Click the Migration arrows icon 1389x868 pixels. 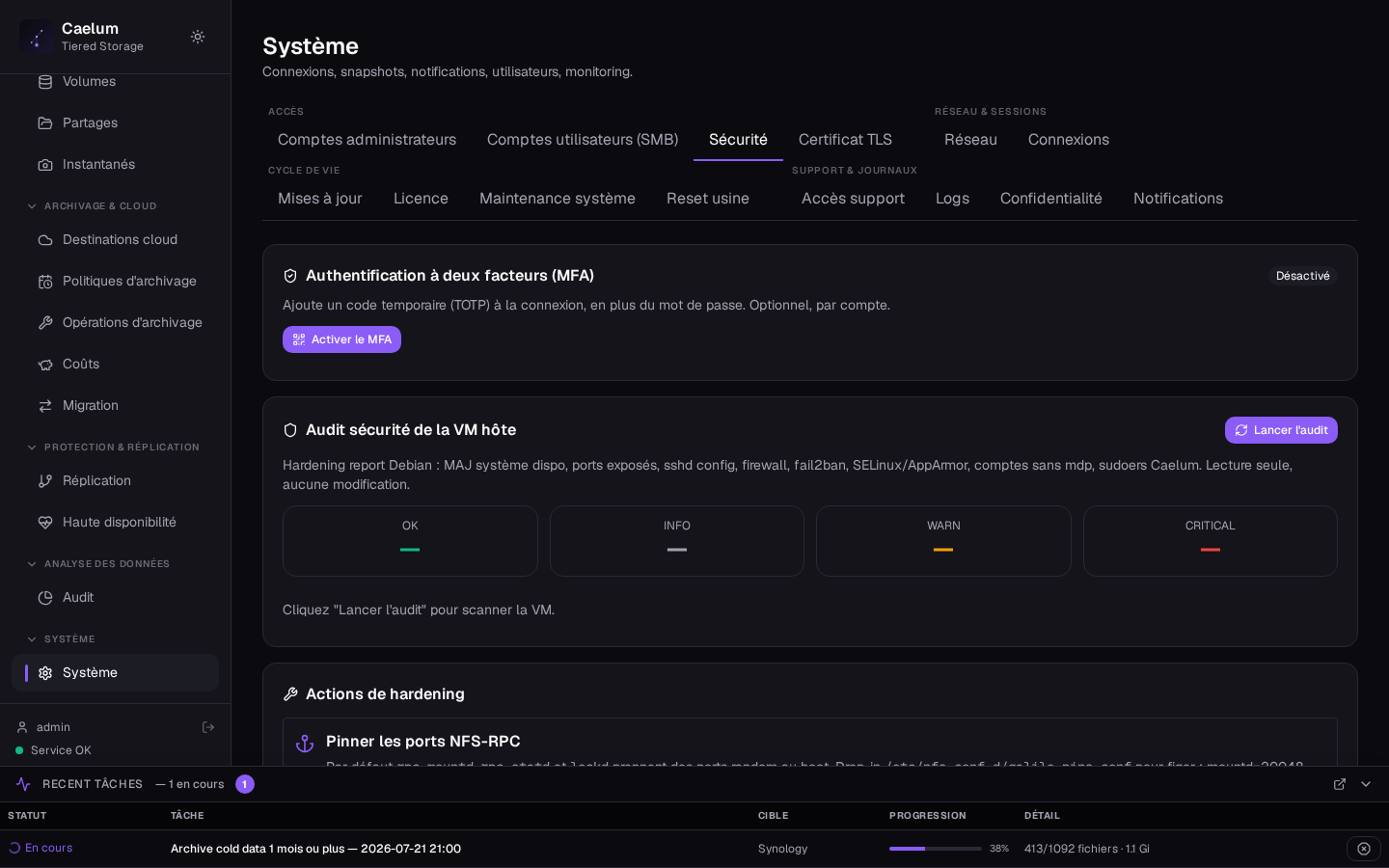pyautogui.click(x=45, y=406)
